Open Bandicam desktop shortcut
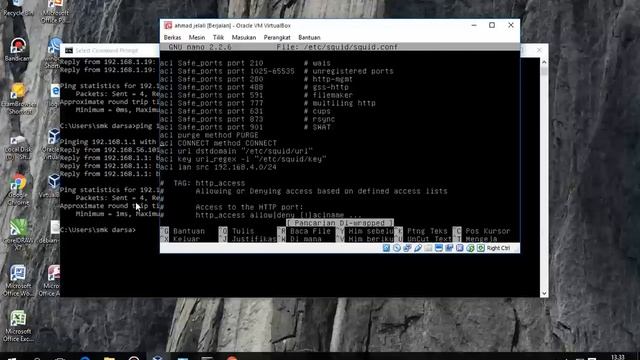 (18, 50)
